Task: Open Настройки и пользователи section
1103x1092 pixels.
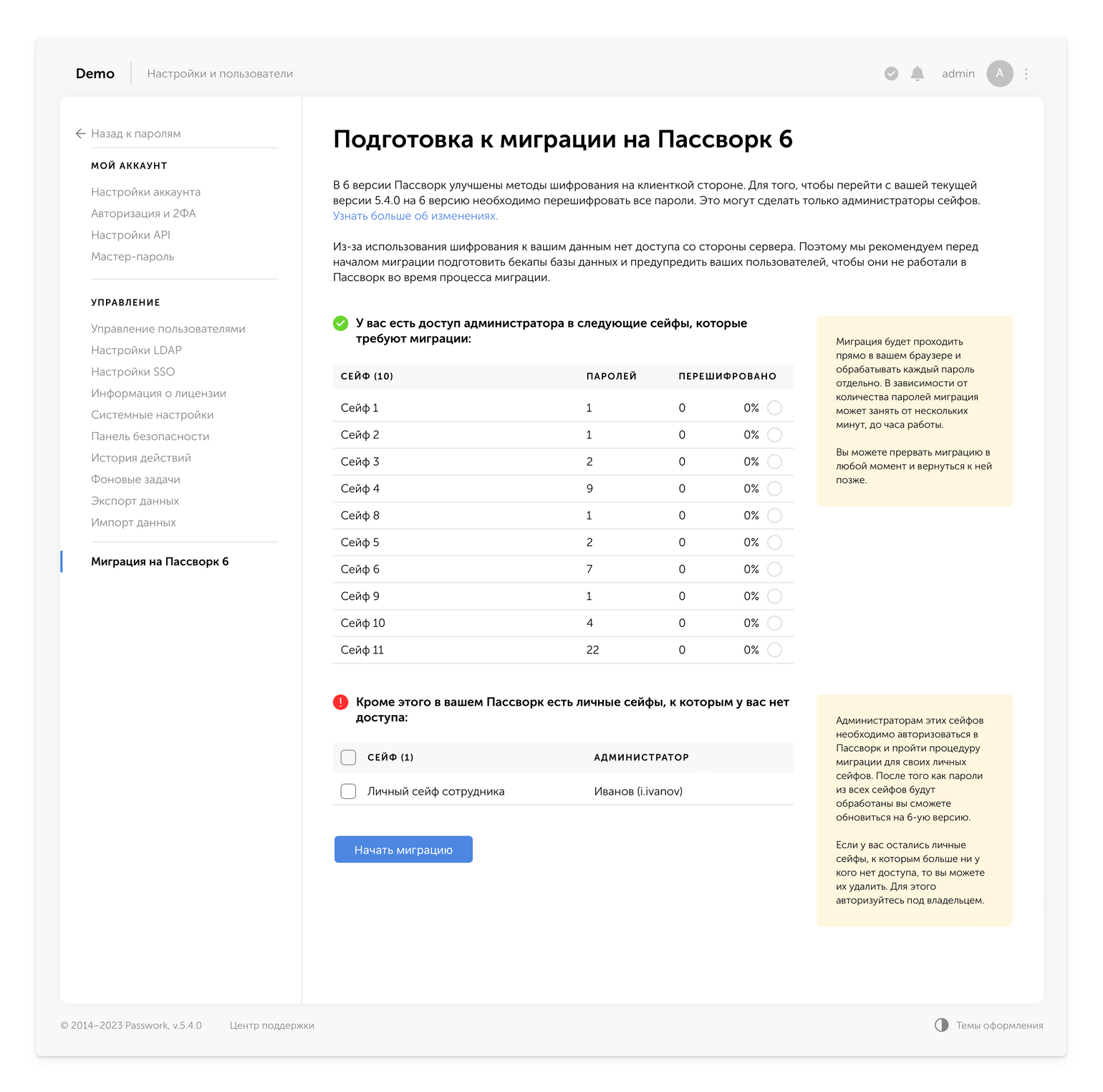Action: coord(220,73)
